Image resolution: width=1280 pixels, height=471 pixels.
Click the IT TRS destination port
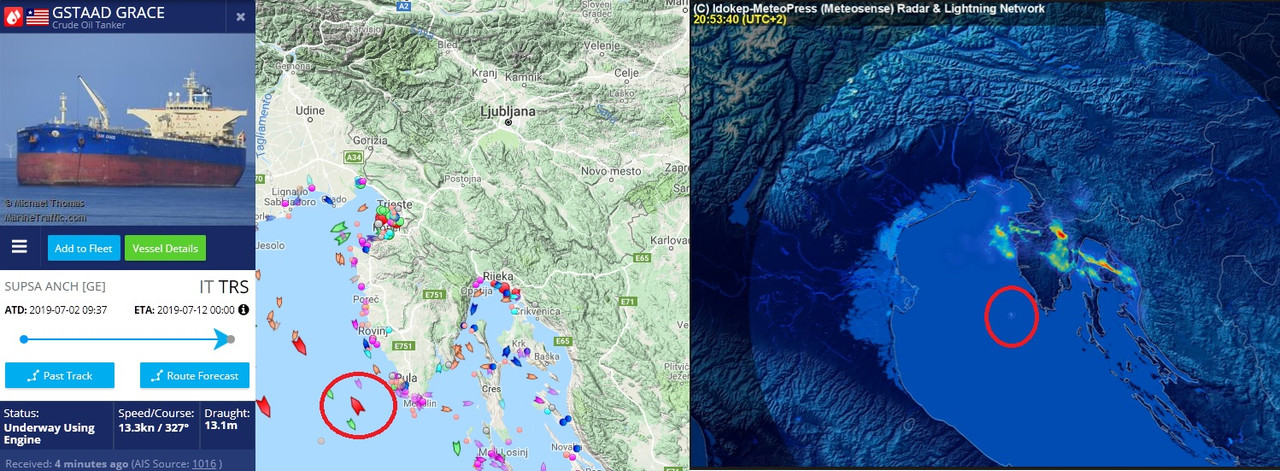tap(224, 286)
